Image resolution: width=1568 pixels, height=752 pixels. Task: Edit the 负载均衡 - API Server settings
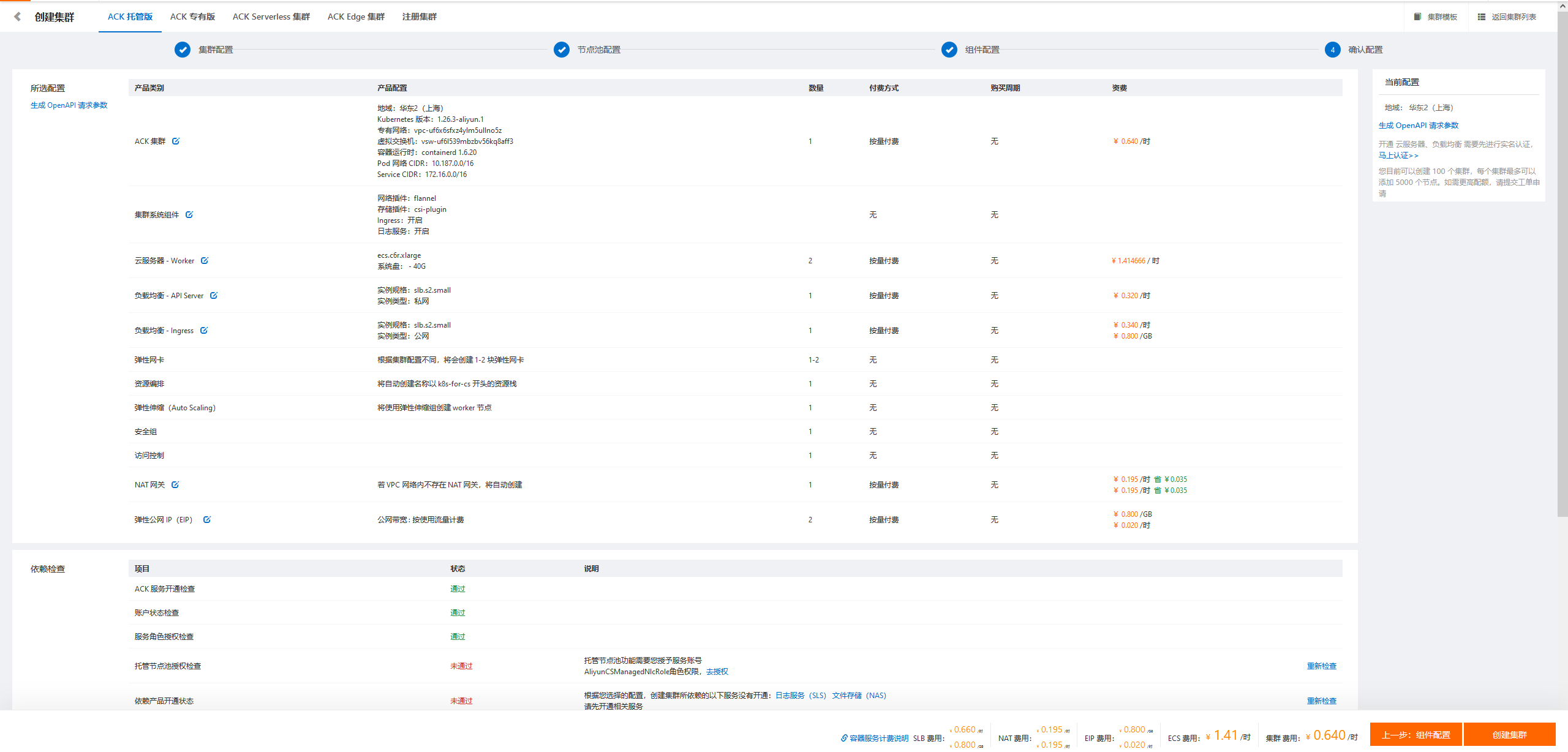[x=214, y=295]
